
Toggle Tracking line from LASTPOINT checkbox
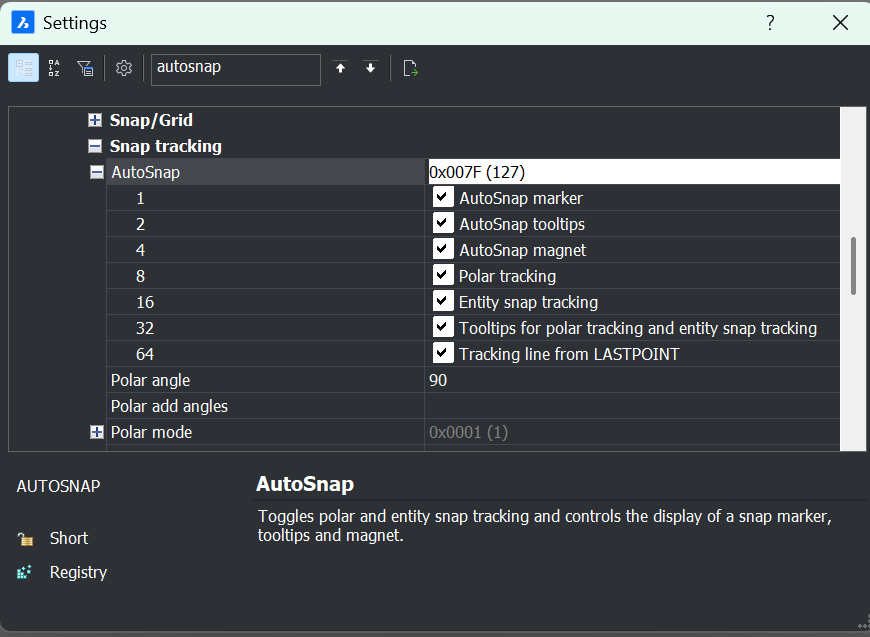pos(442,353)
